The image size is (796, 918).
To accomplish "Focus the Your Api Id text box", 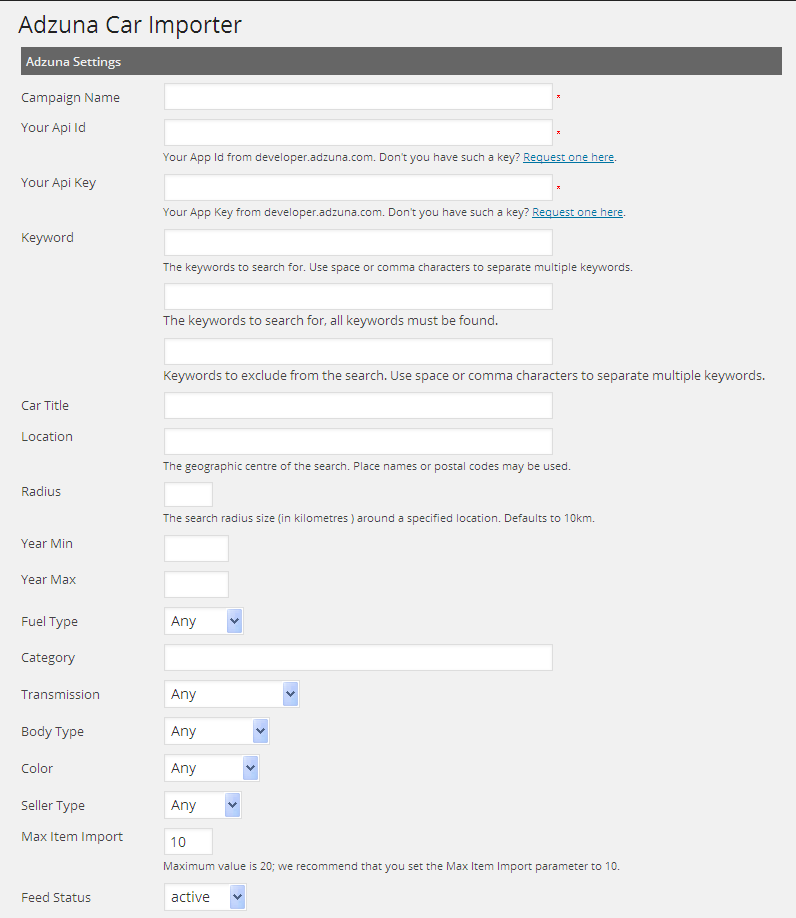I will coord(358,133).
